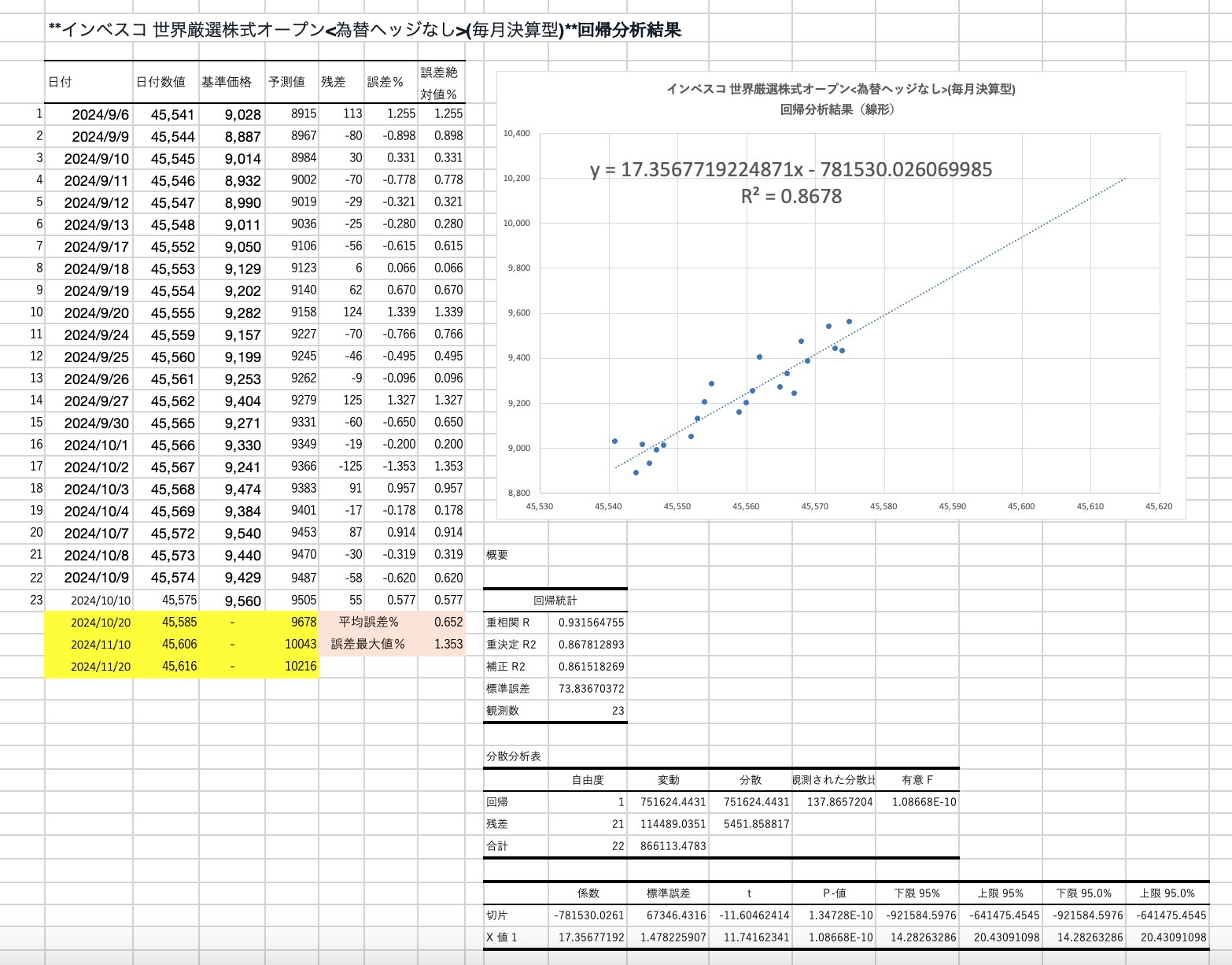Image resolution: width=1232 pixels, height=965 pixels.
Task: Select the date cell 2024/9/20
Action: pyautogui.click(x=97, y=312)
